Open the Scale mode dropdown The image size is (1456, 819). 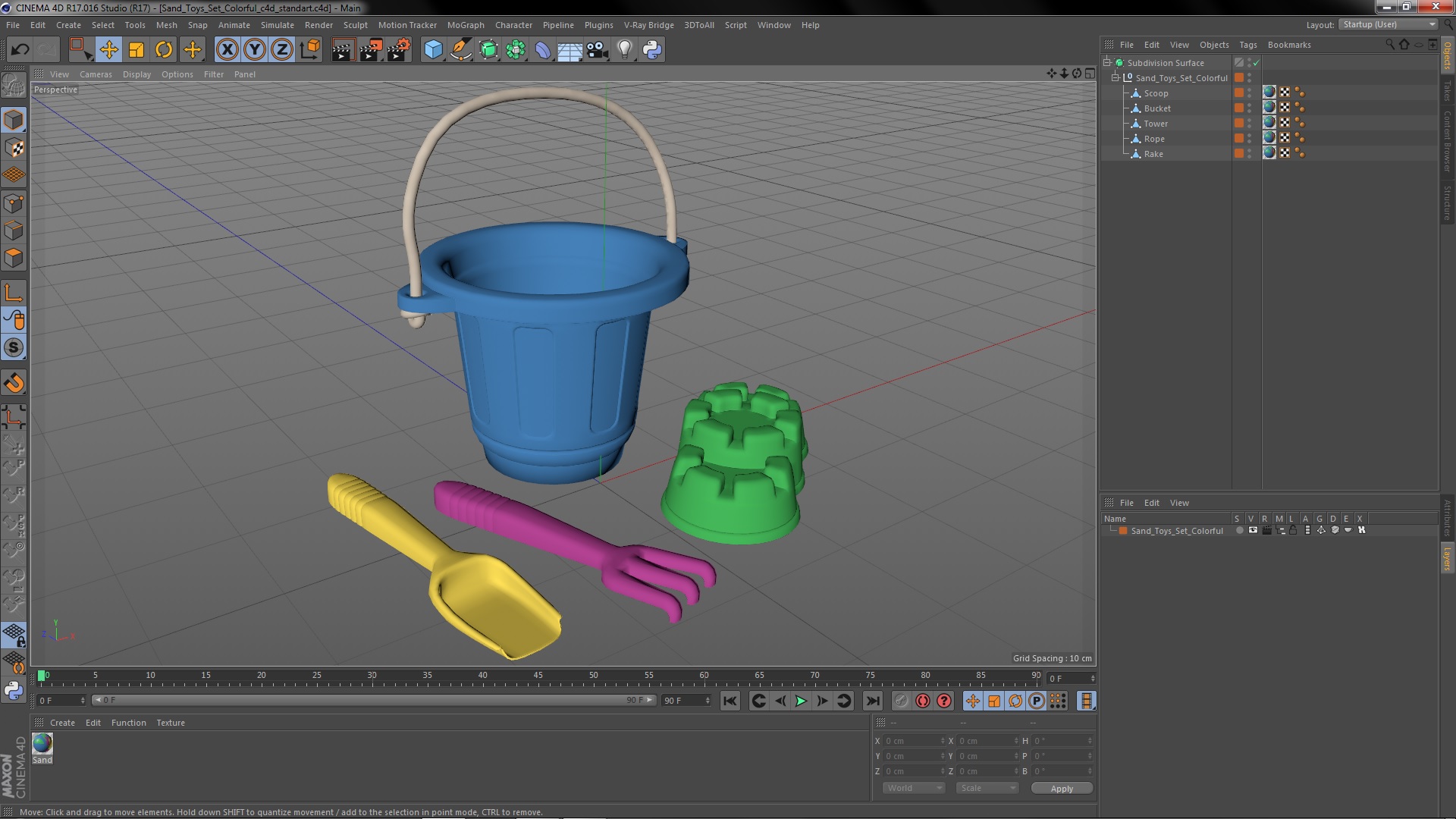tap(987, 789)
